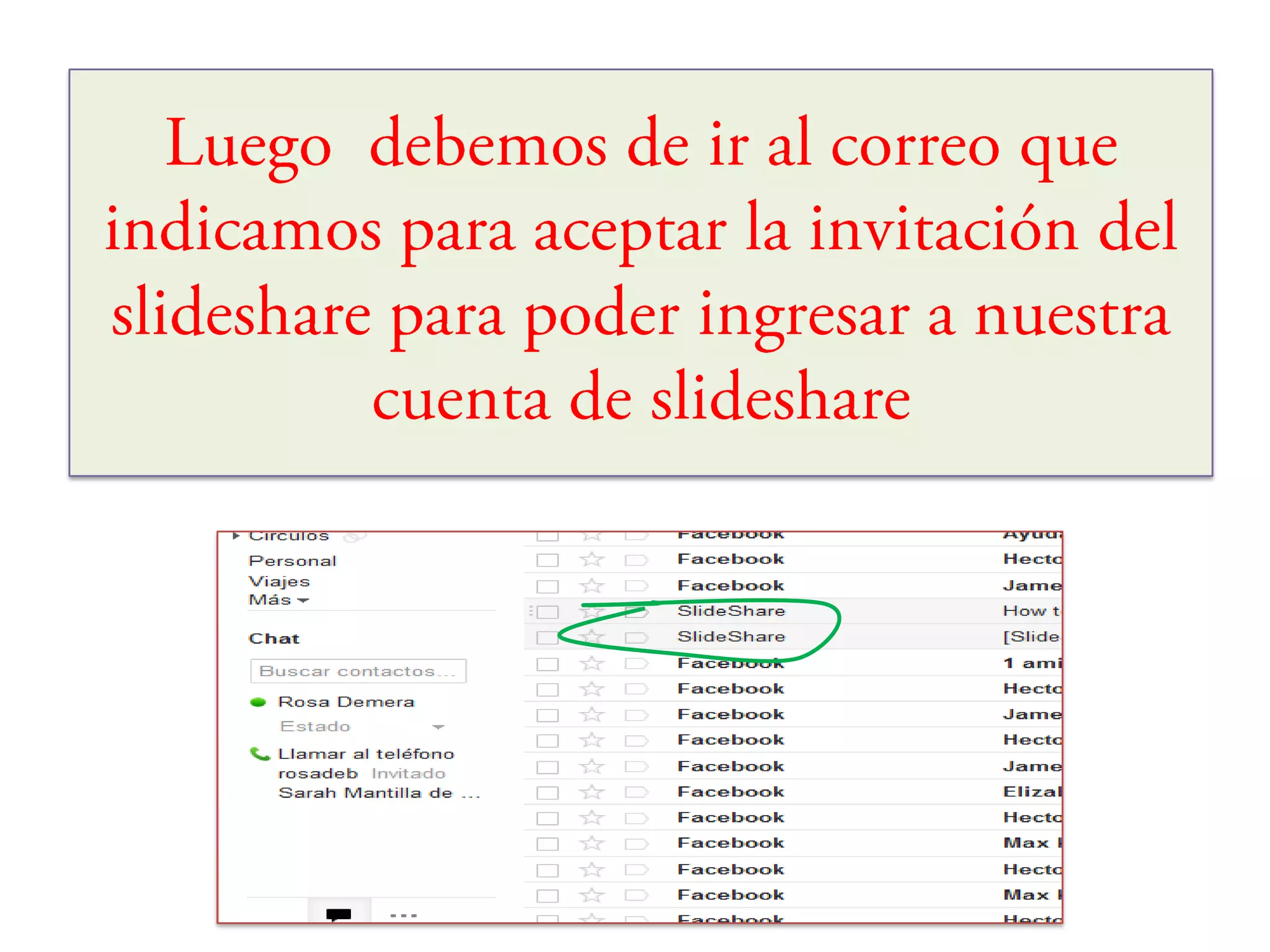Image resolution: width=1270 pixels, height=952 pixels.
Task: Open the Personal label
Action: (x=292, y=561)
